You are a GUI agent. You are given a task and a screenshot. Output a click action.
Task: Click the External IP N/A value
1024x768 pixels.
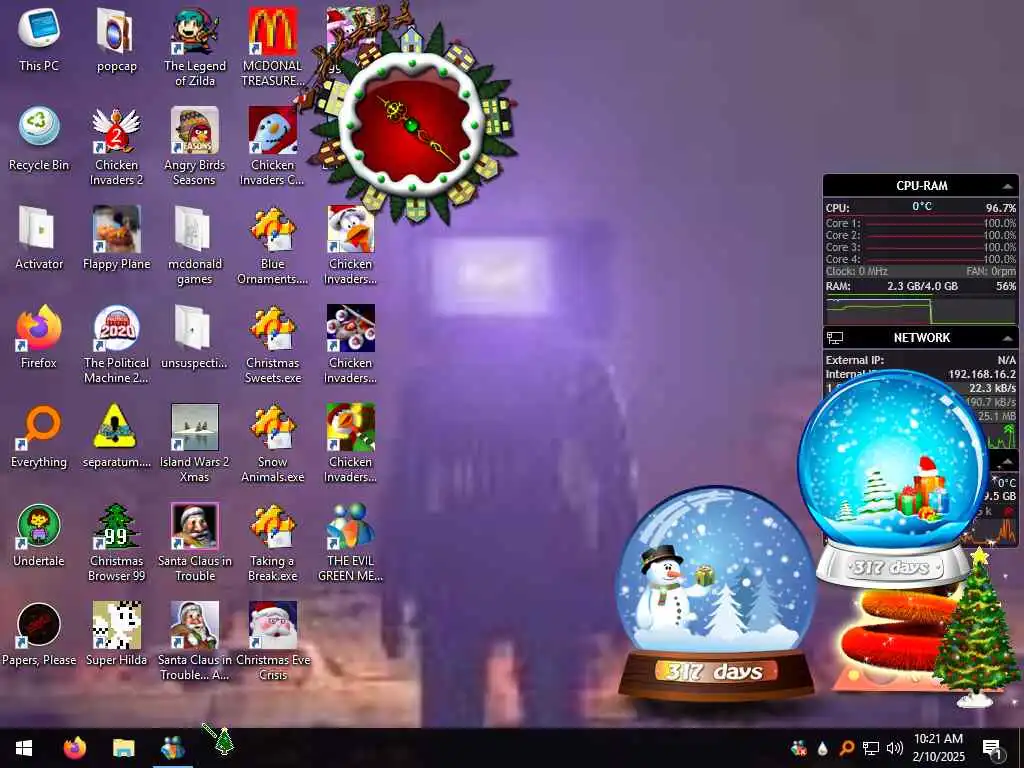(x=1006, y=360)
